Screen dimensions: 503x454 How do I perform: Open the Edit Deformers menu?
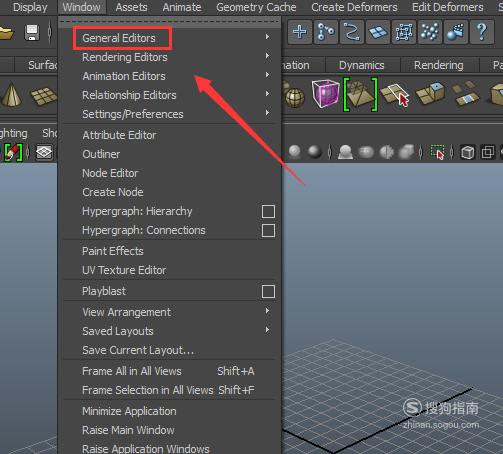point(447,7)
